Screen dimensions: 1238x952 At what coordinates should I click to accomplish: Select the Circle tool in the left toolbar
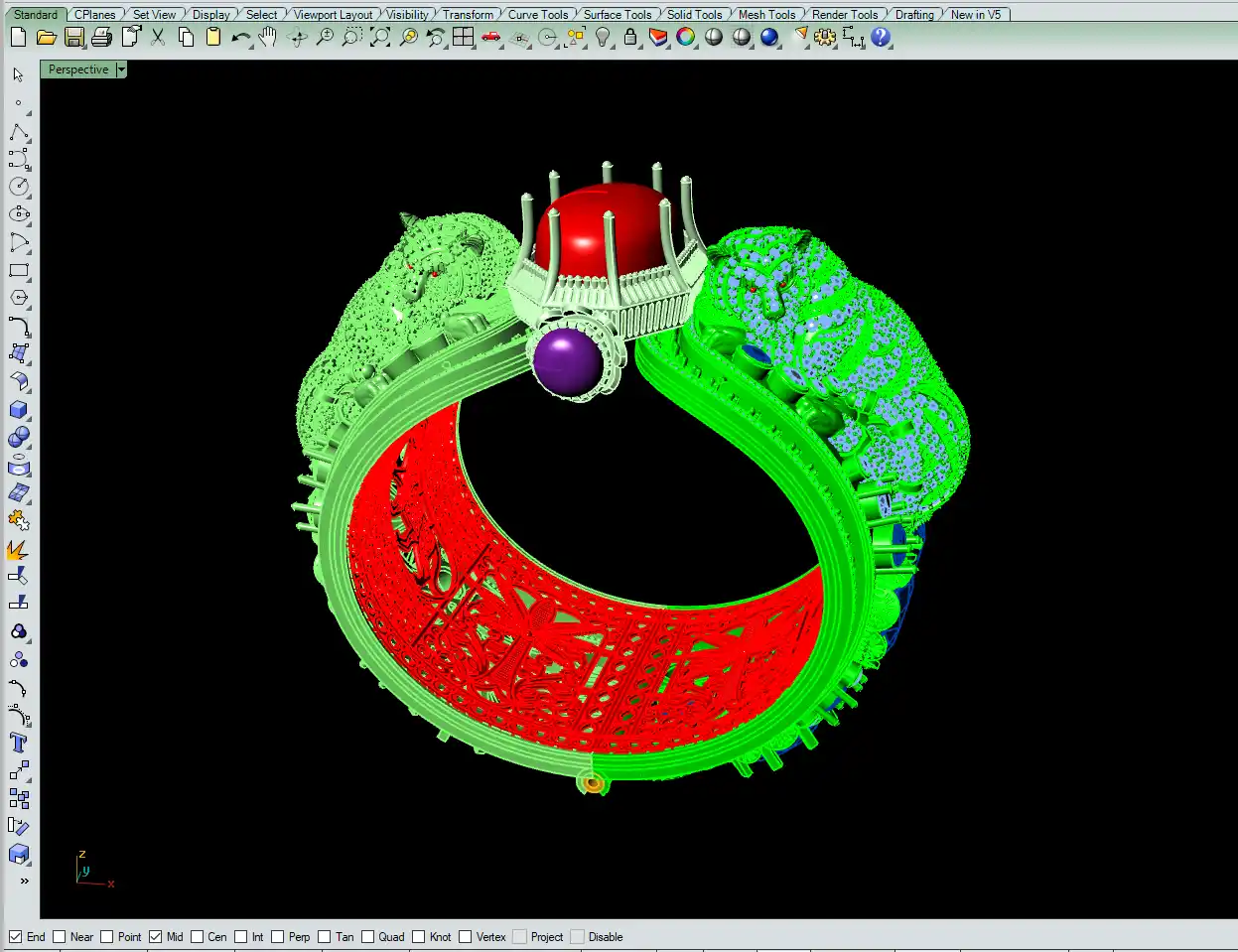[x=19, y=187]
